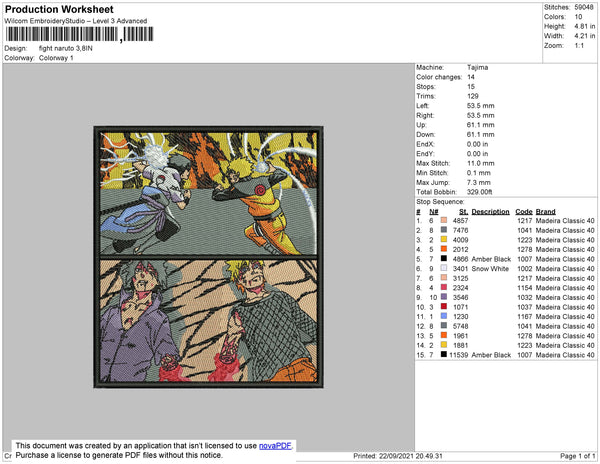This screenshot has width=600, height=464.
Task: Click the 'Stop Sequence:' heading
Action: tap(440, 202)
